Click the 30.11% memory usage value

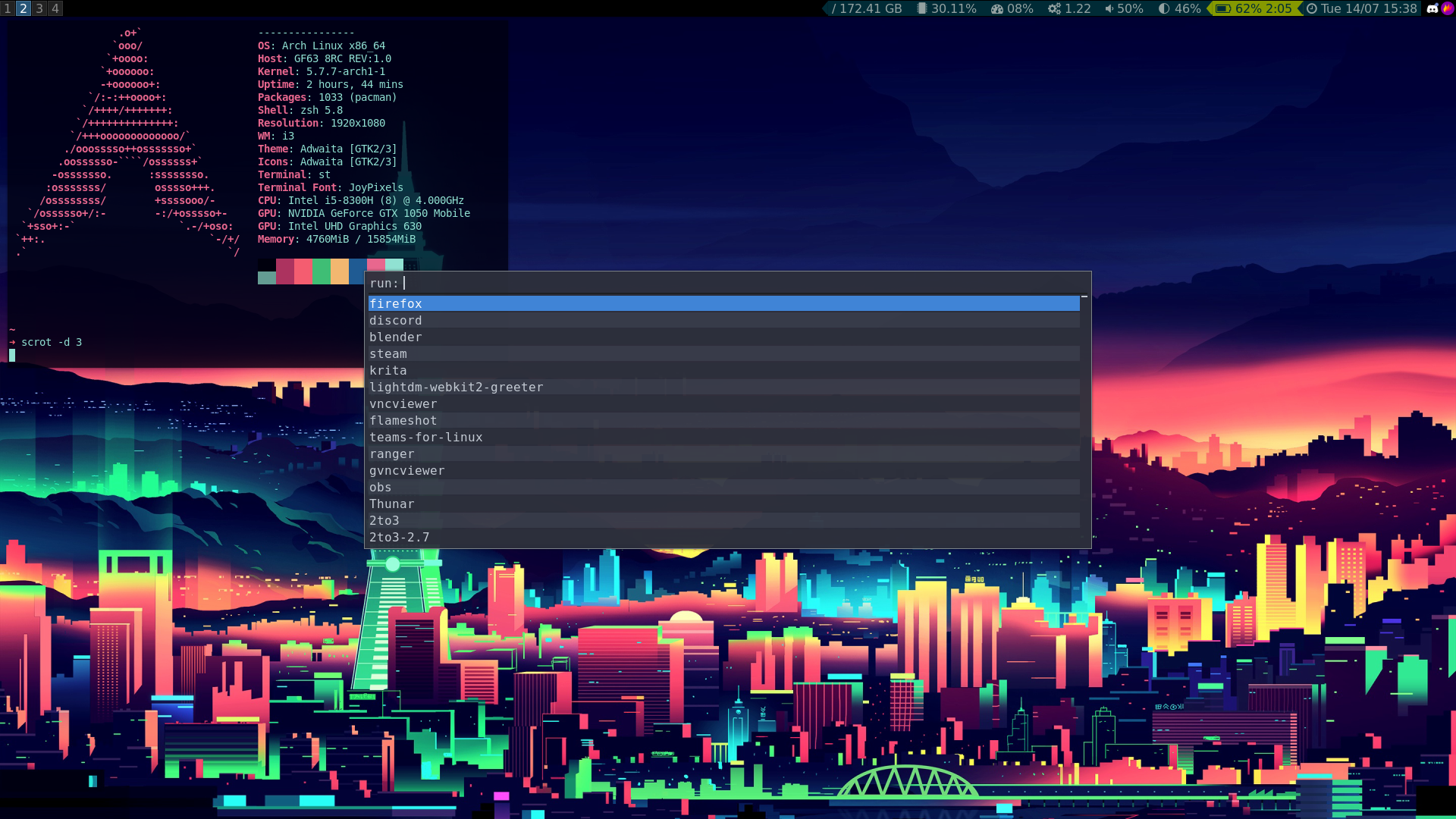point(954,9)
